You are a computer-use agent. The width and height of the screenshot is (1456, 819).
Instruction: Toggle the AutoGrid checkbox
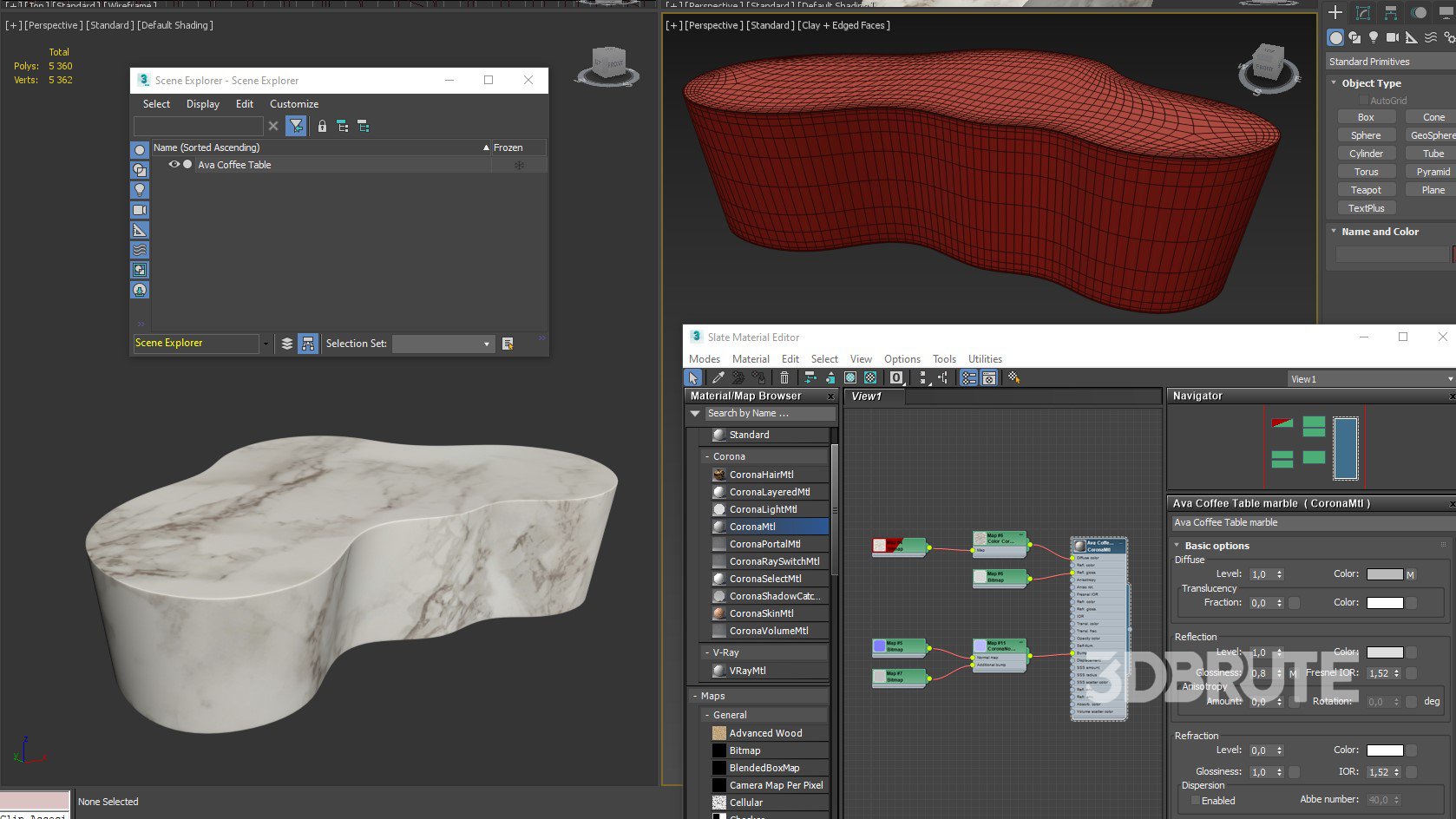pos(1363,101)
